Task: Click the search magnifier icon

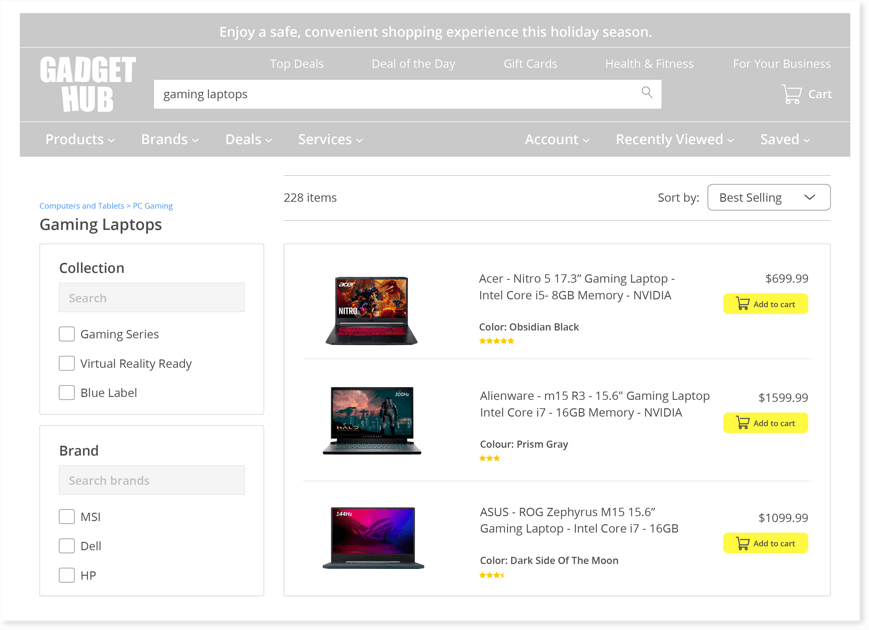Action: point(647,92)
